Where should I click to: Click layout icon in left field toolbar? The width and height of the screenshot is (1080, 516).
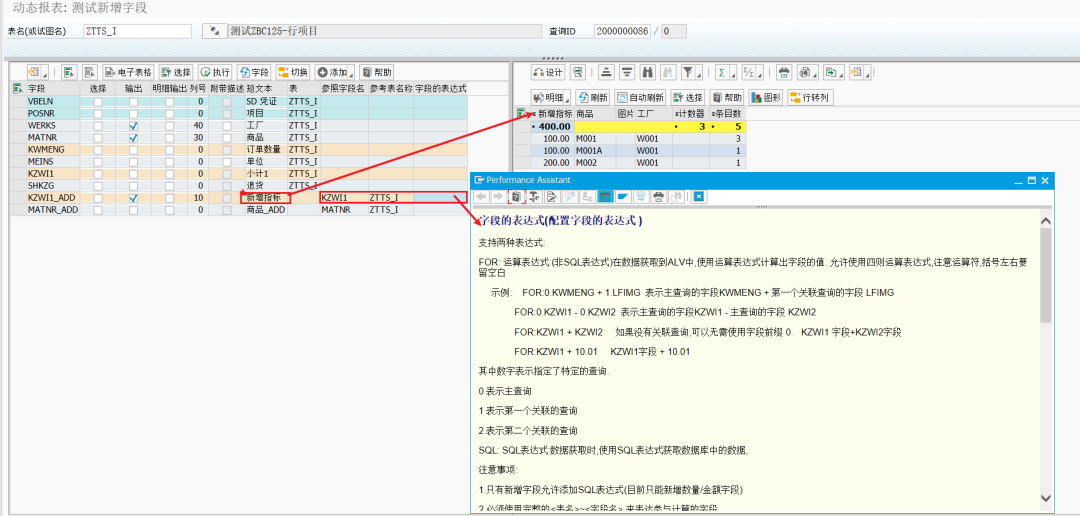pyautogui.click(x=34, y=72)
